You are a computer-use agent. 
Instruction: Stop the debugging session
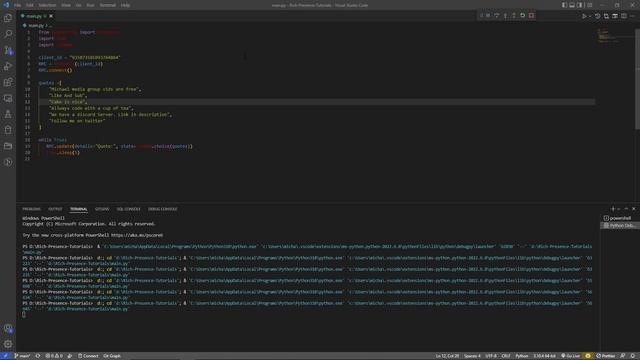(531, 16)
